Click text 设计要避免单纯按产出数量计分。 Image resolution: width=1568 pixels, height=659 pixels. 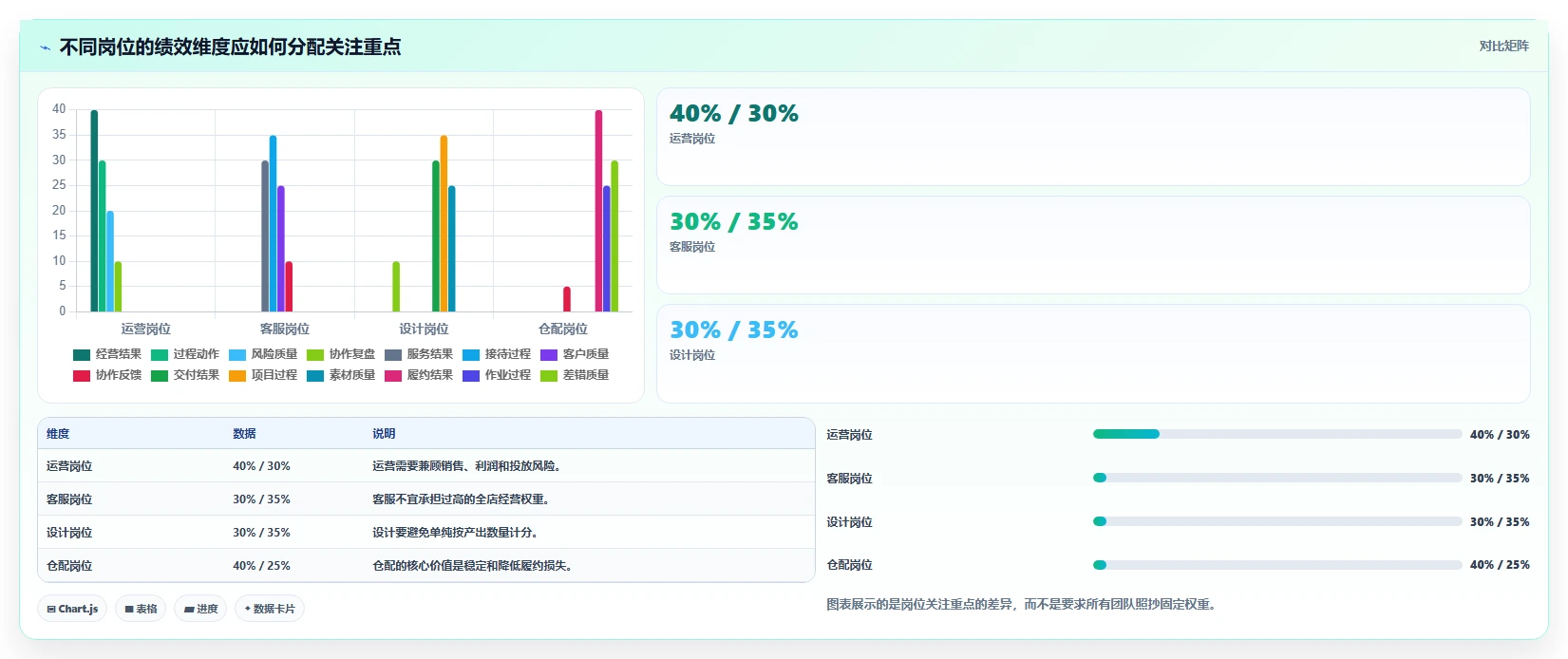pyautogui.click(x=457, y=533)
